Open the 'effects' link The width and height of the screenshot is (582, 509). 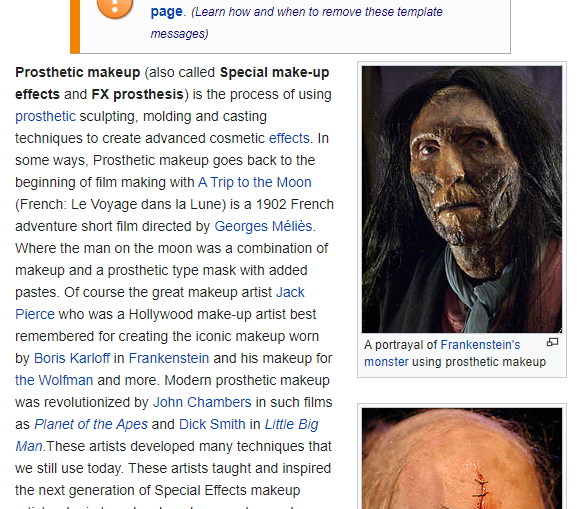(289, 138)
